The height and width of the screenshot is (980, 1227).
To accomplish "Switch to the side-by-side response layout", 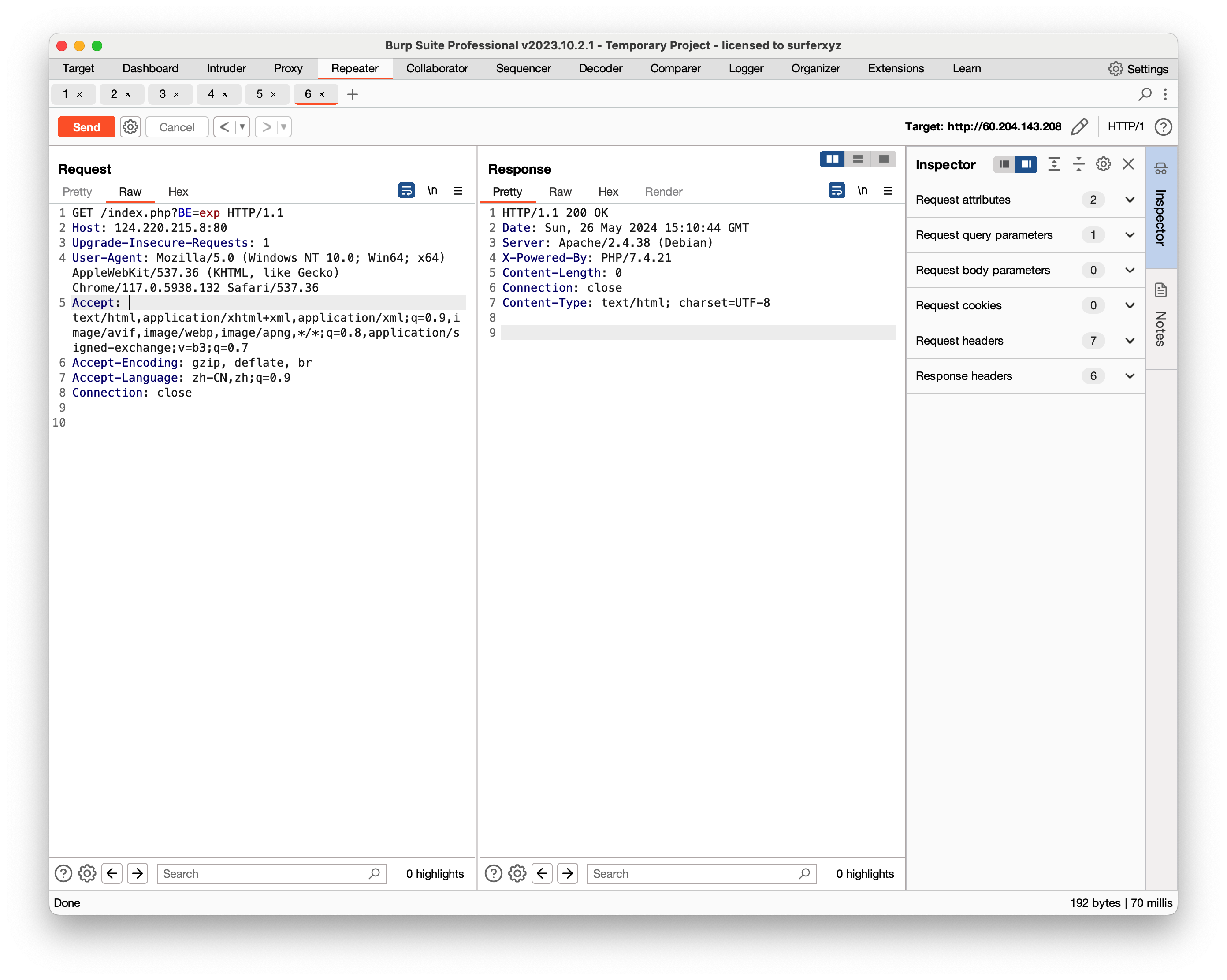I will tap(832, 160).
